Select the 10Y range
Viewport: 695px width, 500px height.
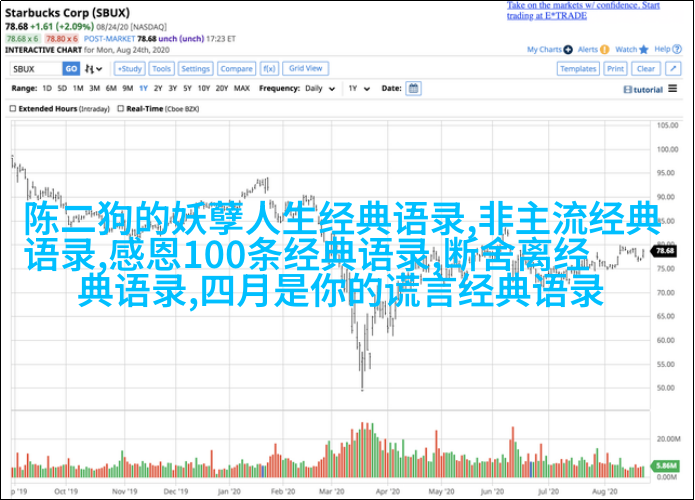click(x=203, y=89)
